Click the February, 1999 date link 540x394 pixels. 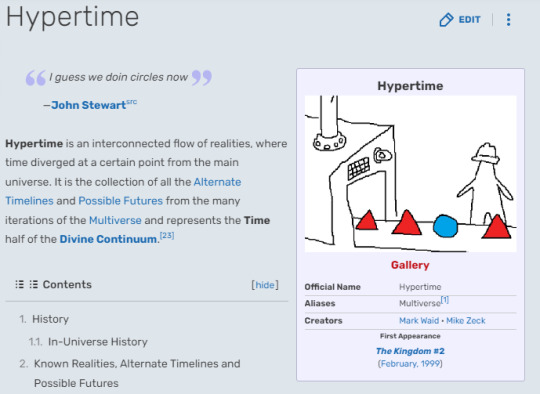pyautogui.click(x=410, y=364)
